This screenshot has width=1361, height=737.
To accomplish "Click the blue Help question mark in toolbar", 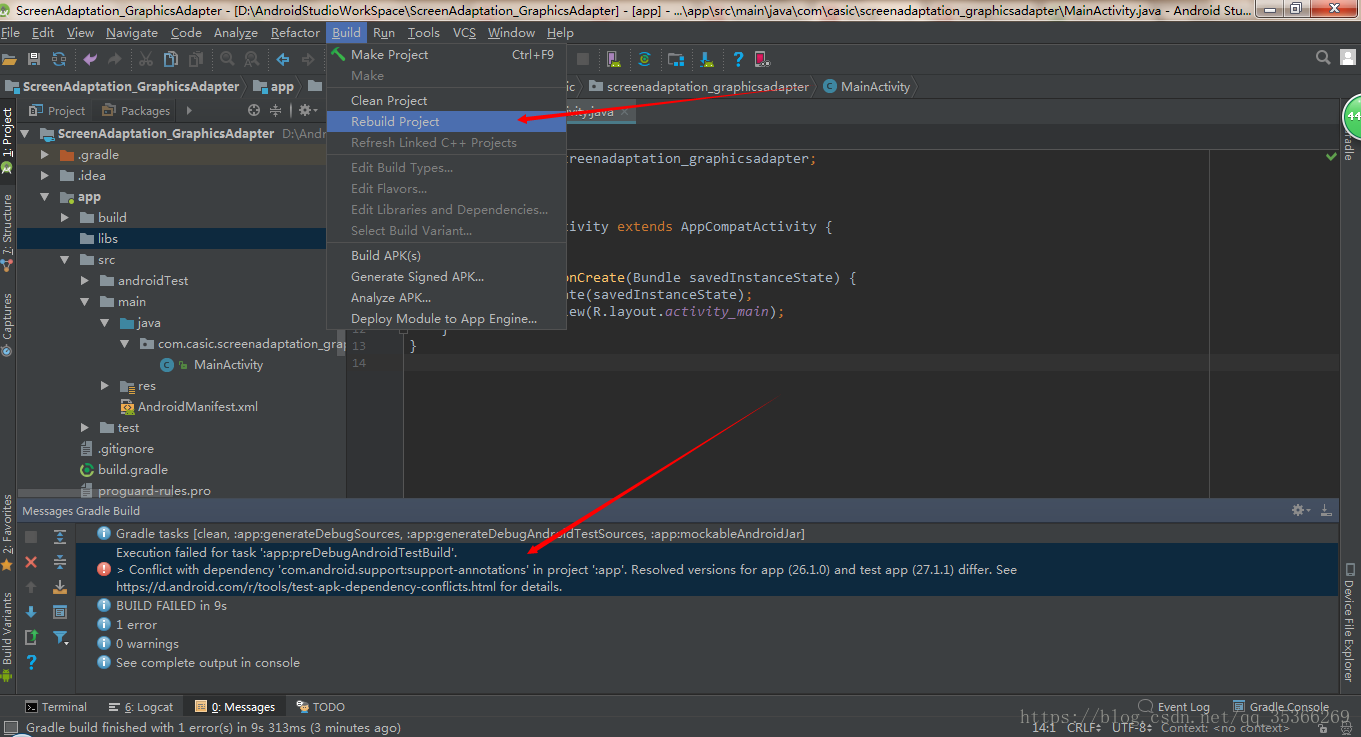I will (x=738, y=60).
